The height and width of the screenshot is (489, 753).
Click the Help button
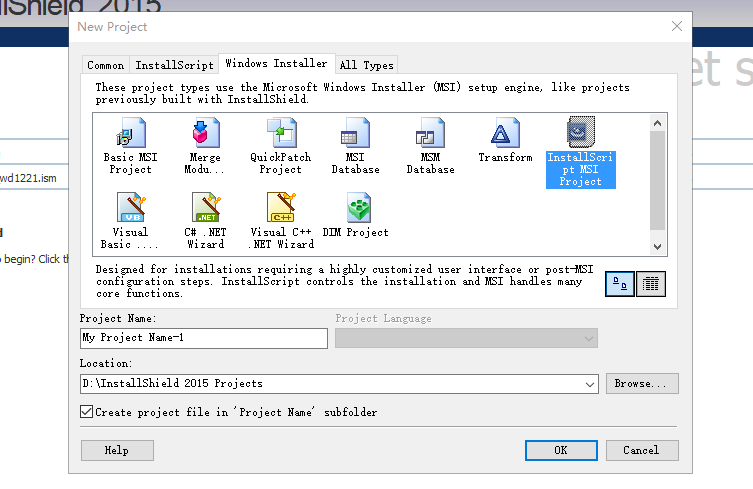click(x=117, y=451)
